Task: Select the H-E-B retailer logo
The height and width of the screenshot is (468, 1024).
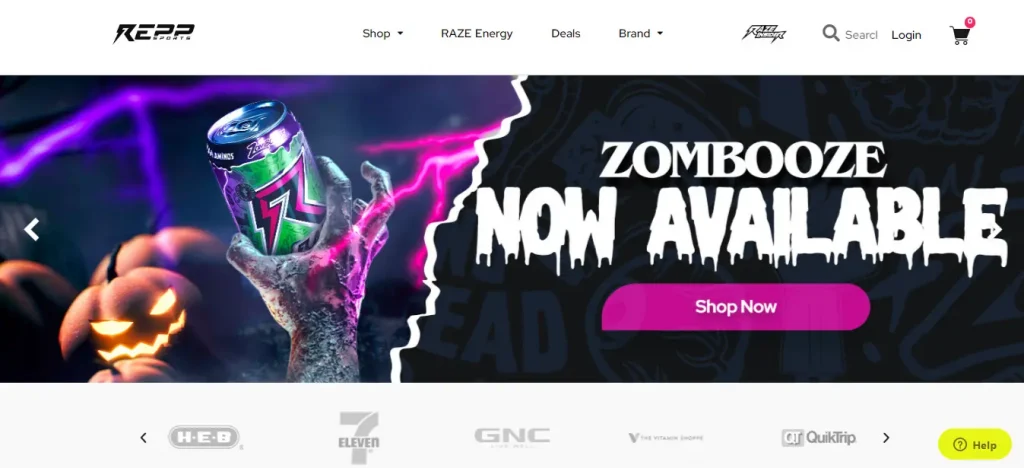Action: pos(205,437)
